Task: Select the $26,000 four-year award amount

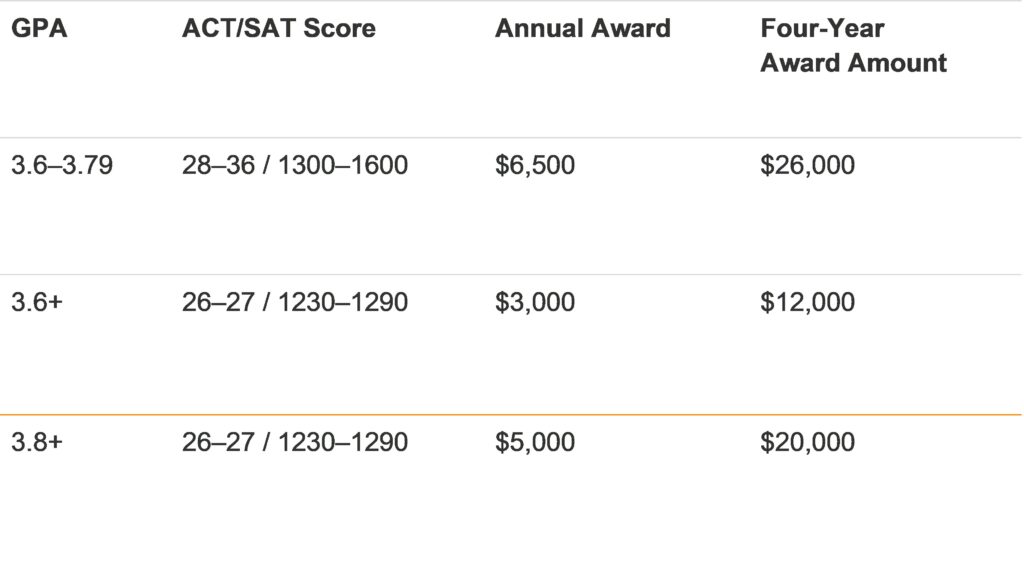Action: (x=807, y=165)
